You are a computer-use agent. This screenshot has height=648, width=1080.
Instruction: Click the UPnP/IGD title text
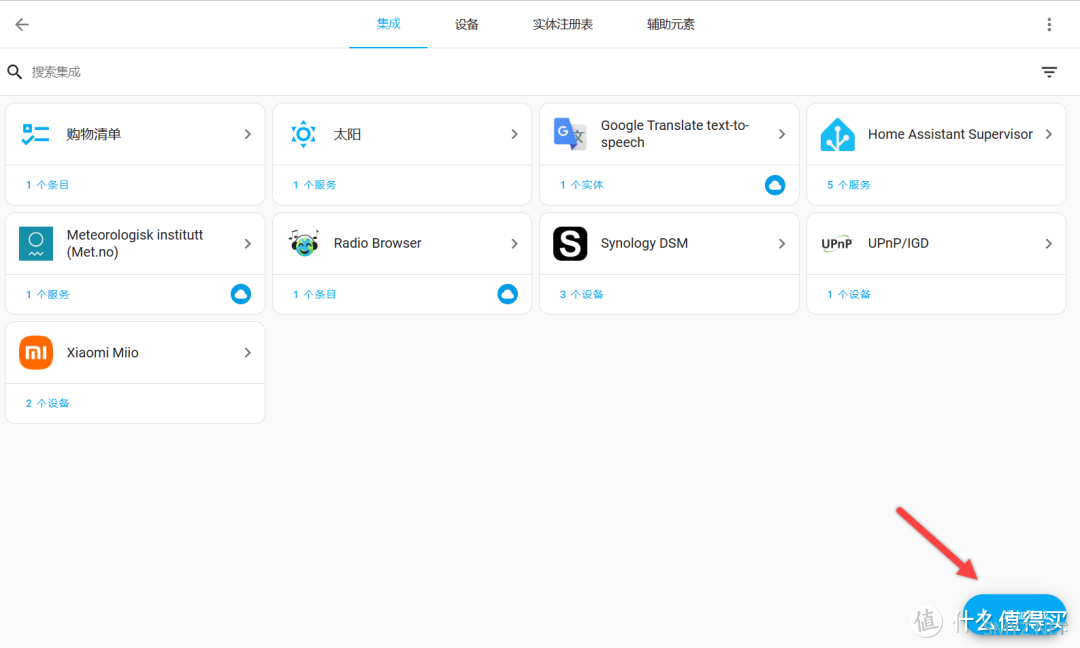point(898,243)
